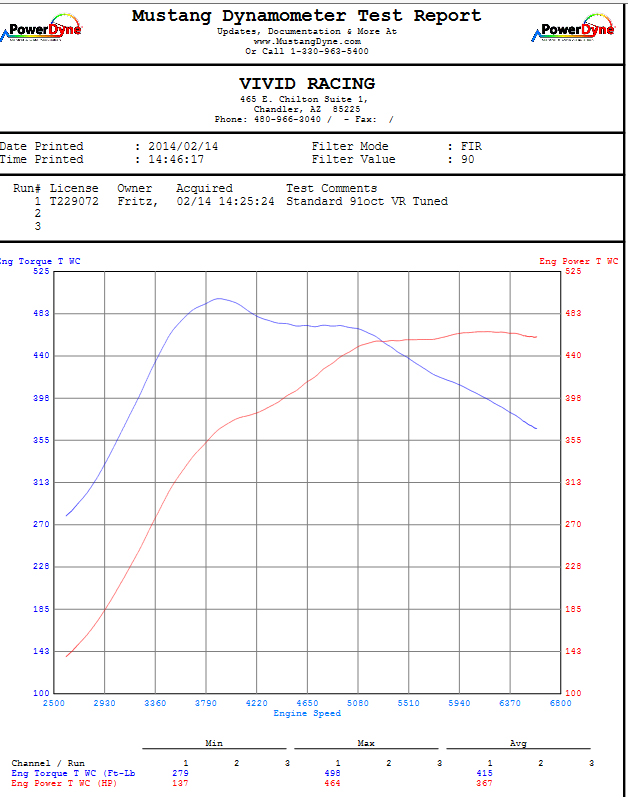The image size is (628, 798).
Task: Select license T229072 in run 1
Action: point(74,201)
